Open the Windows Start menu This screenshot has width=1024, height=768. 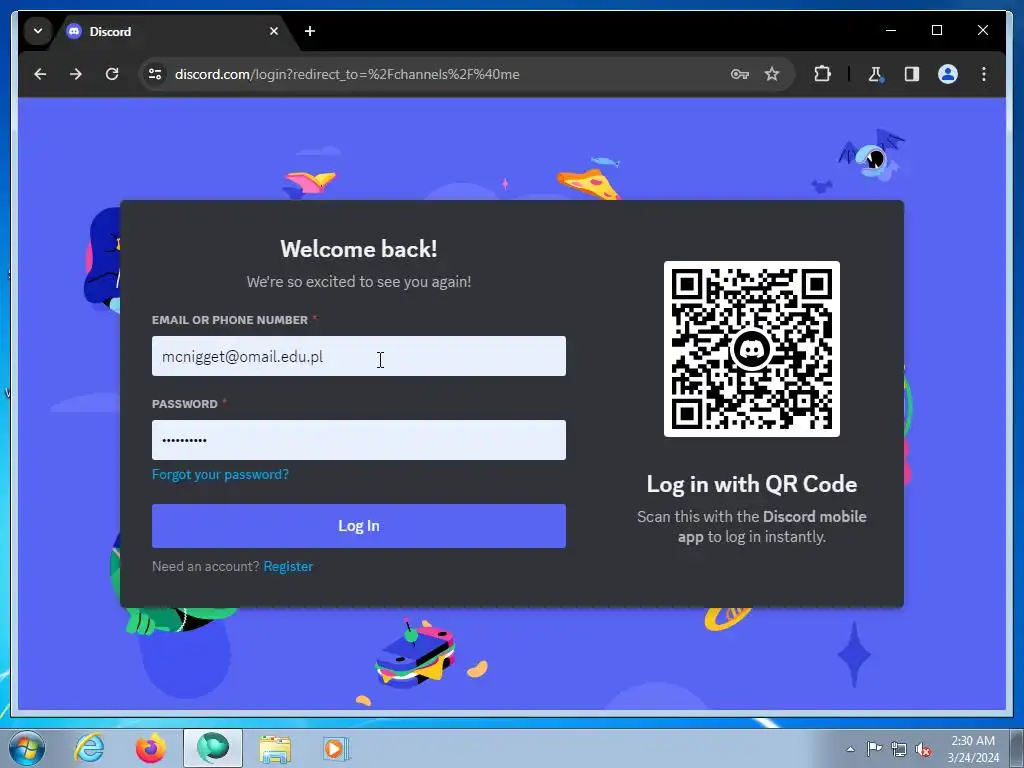(27, 748)
